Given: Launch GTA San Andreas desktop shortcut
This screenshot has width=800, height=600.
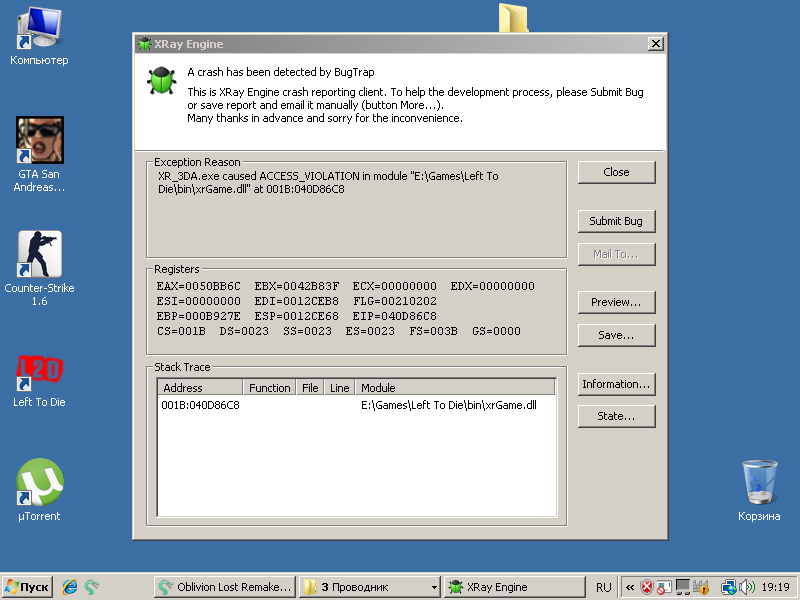Looking at the screenshot, I should click(x=40, y=142).
